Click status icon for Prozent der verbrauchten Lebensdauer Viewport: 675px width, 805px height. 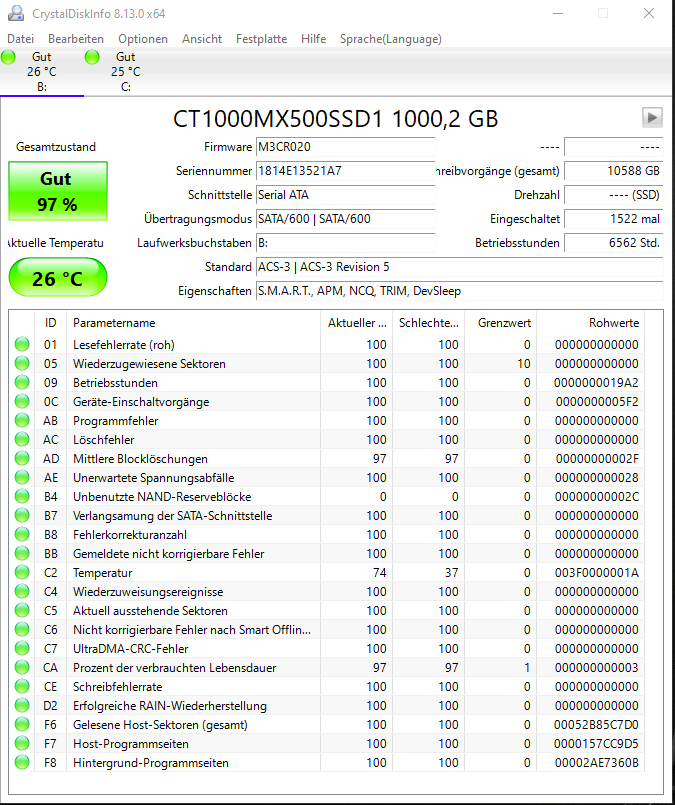(22, 667)
